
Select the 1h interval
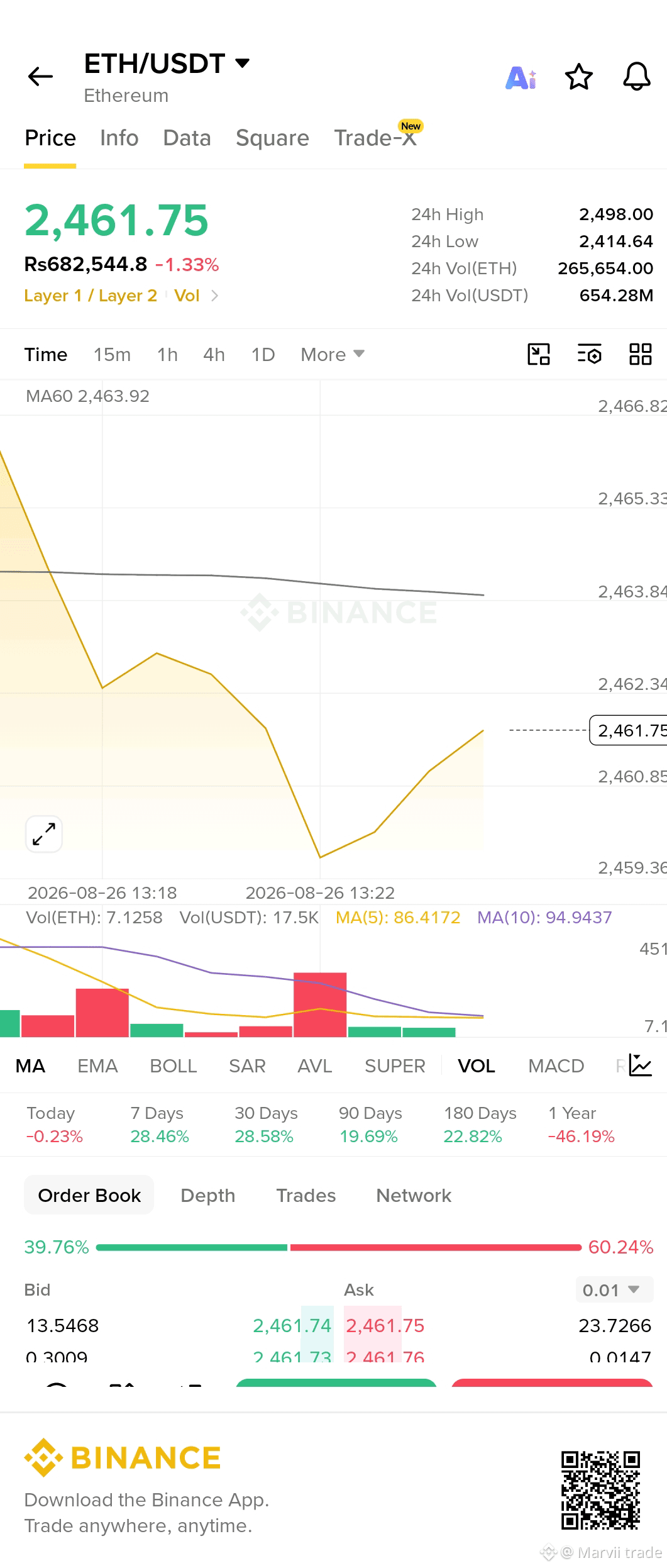[x=167, y=354]
